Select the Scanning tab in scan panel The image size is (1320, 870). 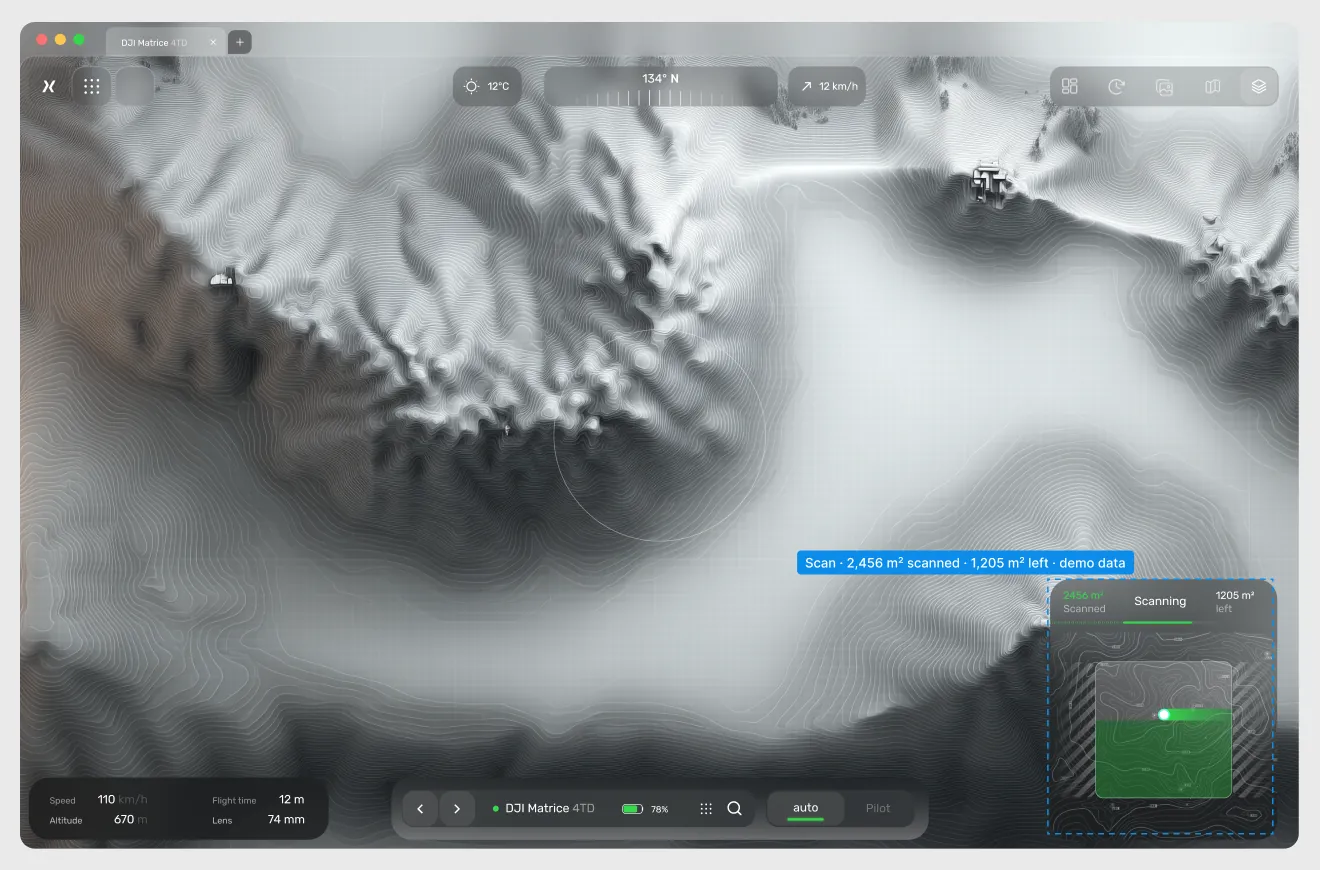[x=1159, y=601]
